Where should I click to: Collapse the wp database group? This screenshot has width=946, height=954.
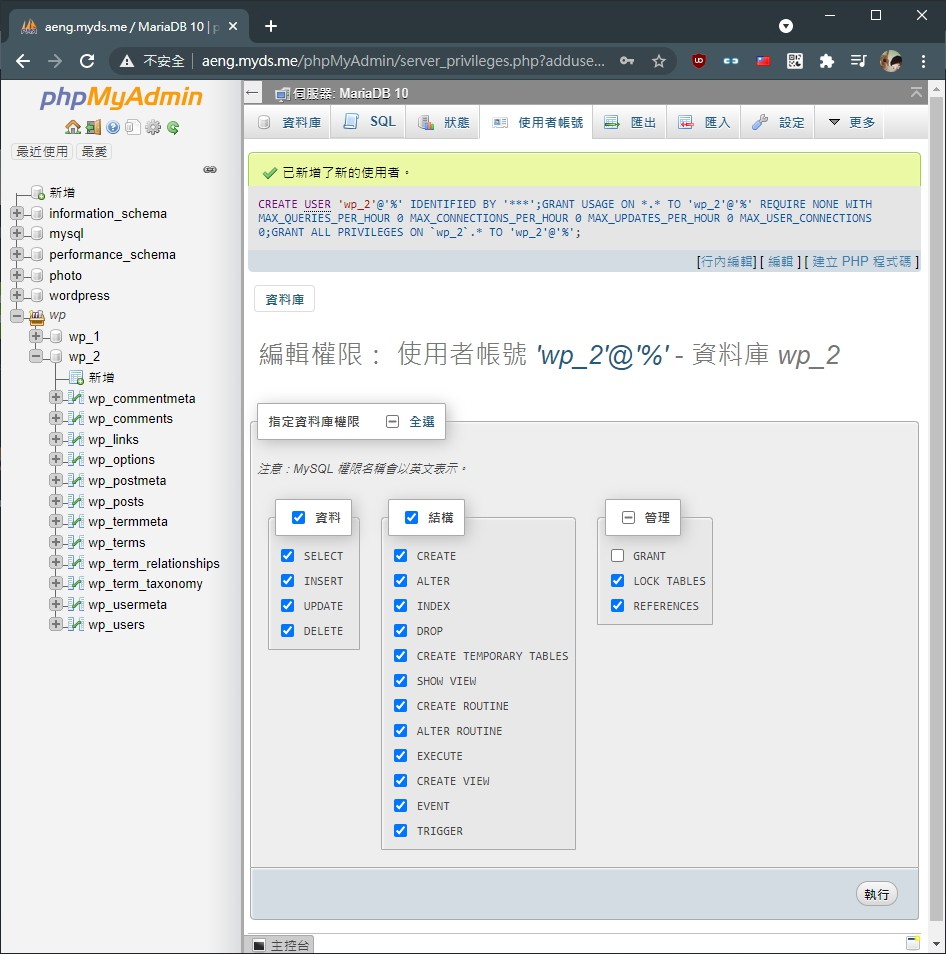[x=17, y=316]
